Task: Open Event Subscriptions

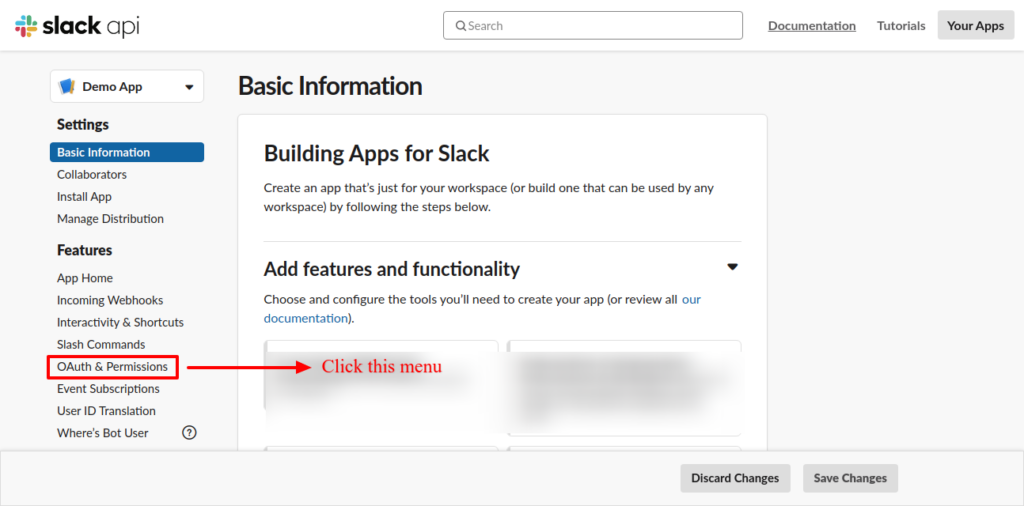Action: (108, 389)
